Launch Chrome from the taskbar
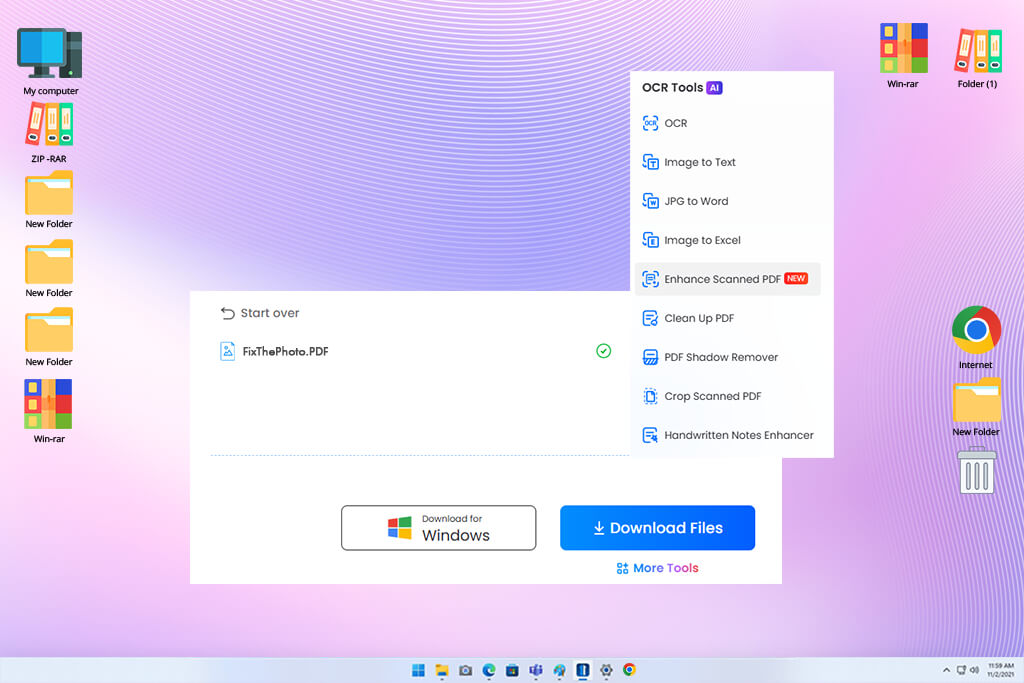 630,670
